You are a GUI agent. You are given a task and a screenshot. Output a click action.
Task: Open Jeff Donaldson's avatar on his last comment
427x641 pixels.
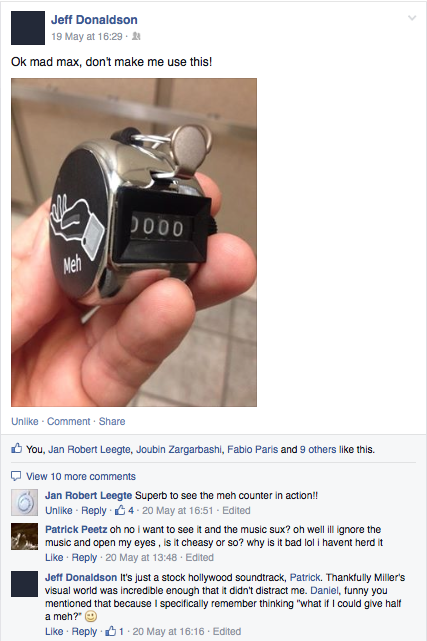[25, 584]
